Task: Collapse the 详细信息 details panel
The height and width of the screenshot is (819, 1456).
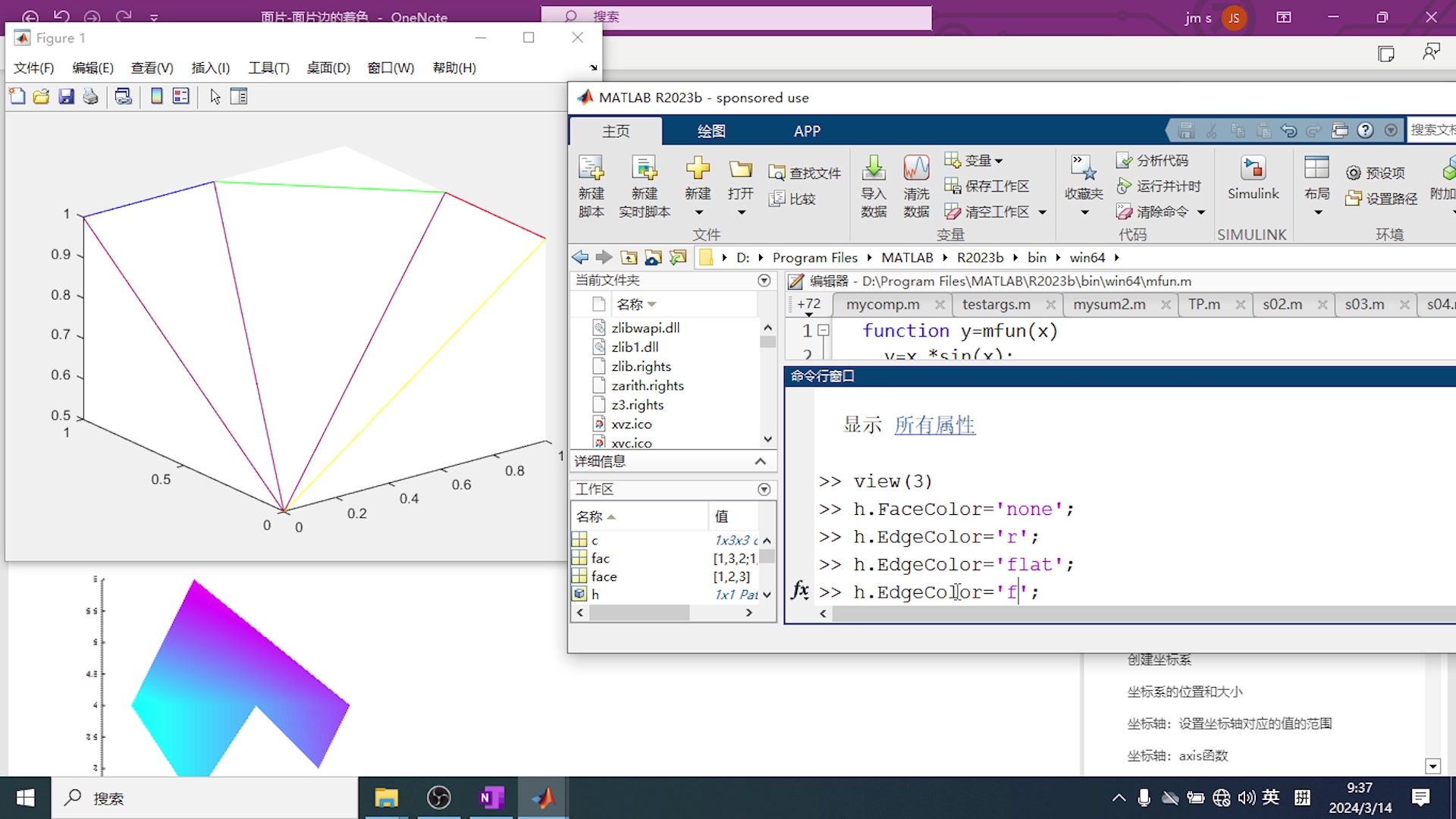Action: (x=761, y=461)
